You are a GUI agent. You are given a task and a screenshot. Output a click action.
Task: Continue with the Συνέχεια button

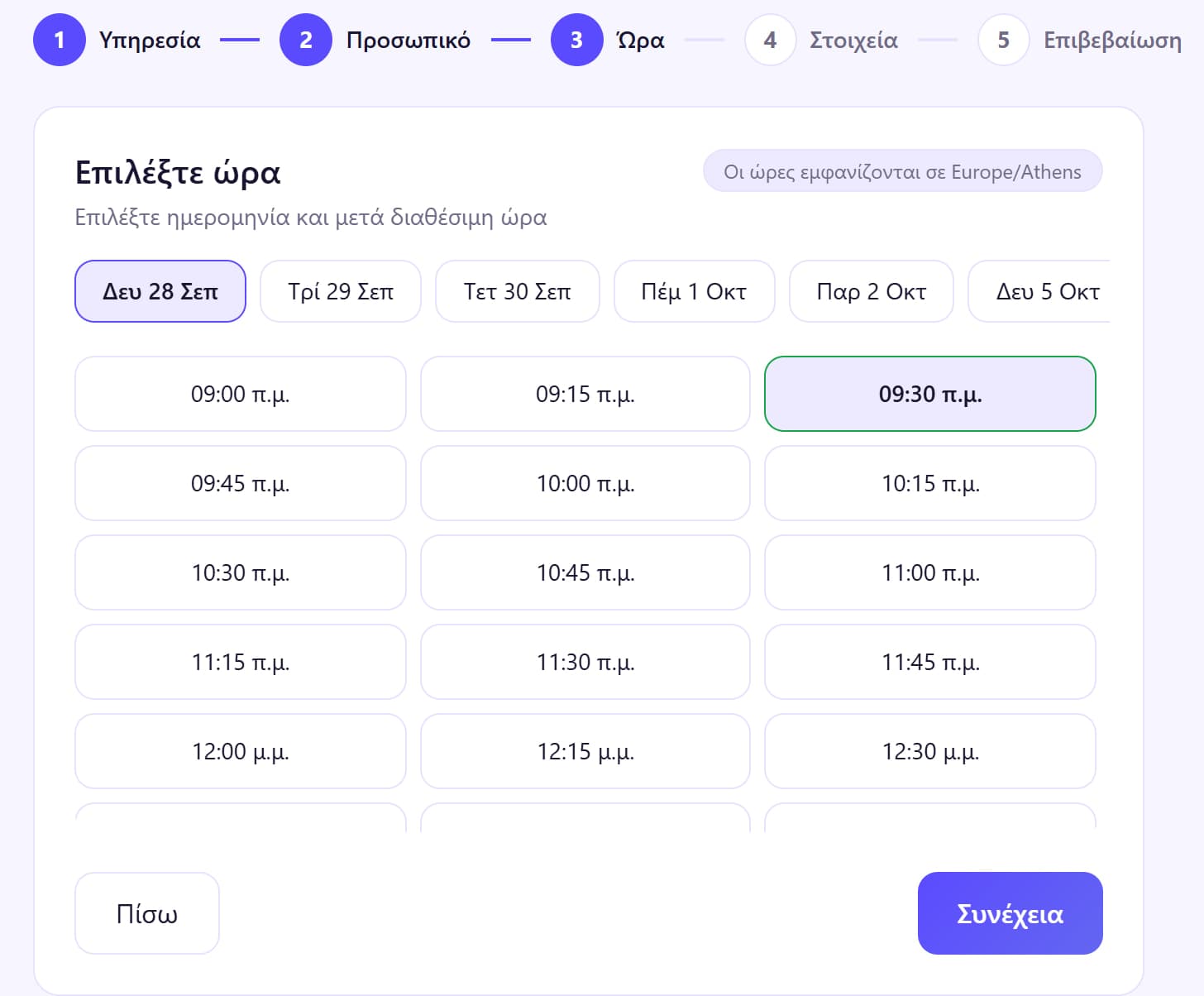[1010, 913]
